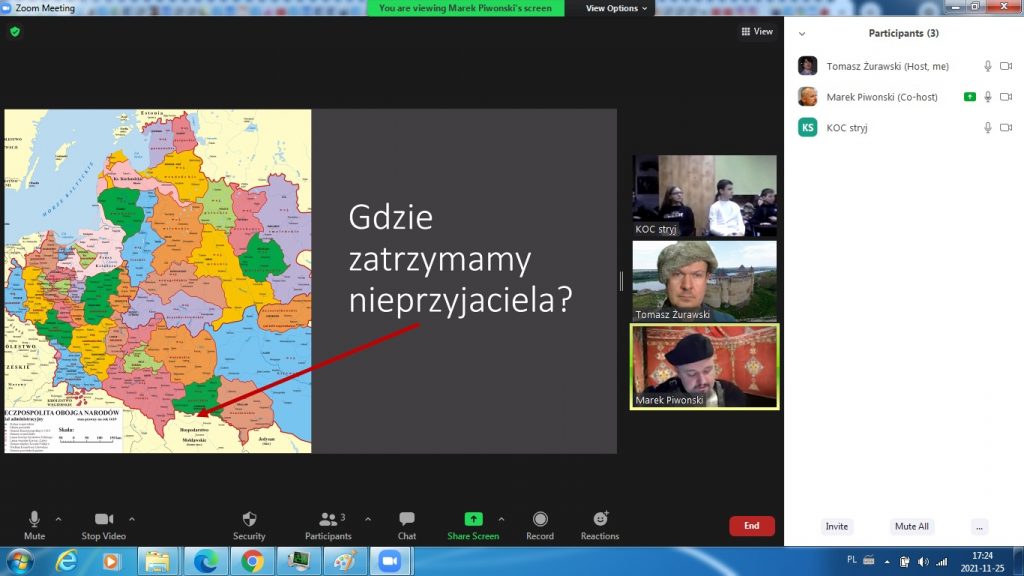This screenshot has height=576, width=1024.
Task: Click the Invite button
Action: tap(837, 526)
